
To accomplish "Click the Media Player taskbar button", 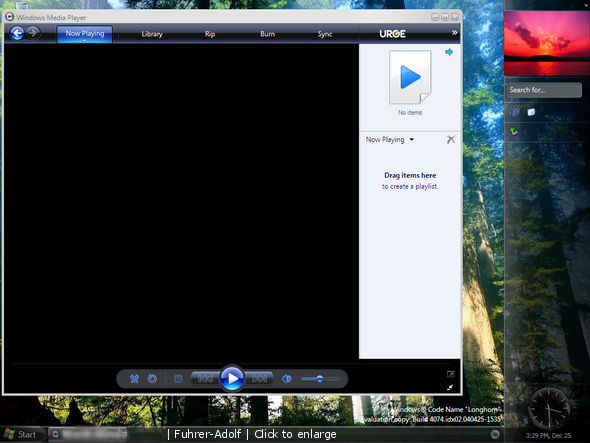I will [88, 434].
